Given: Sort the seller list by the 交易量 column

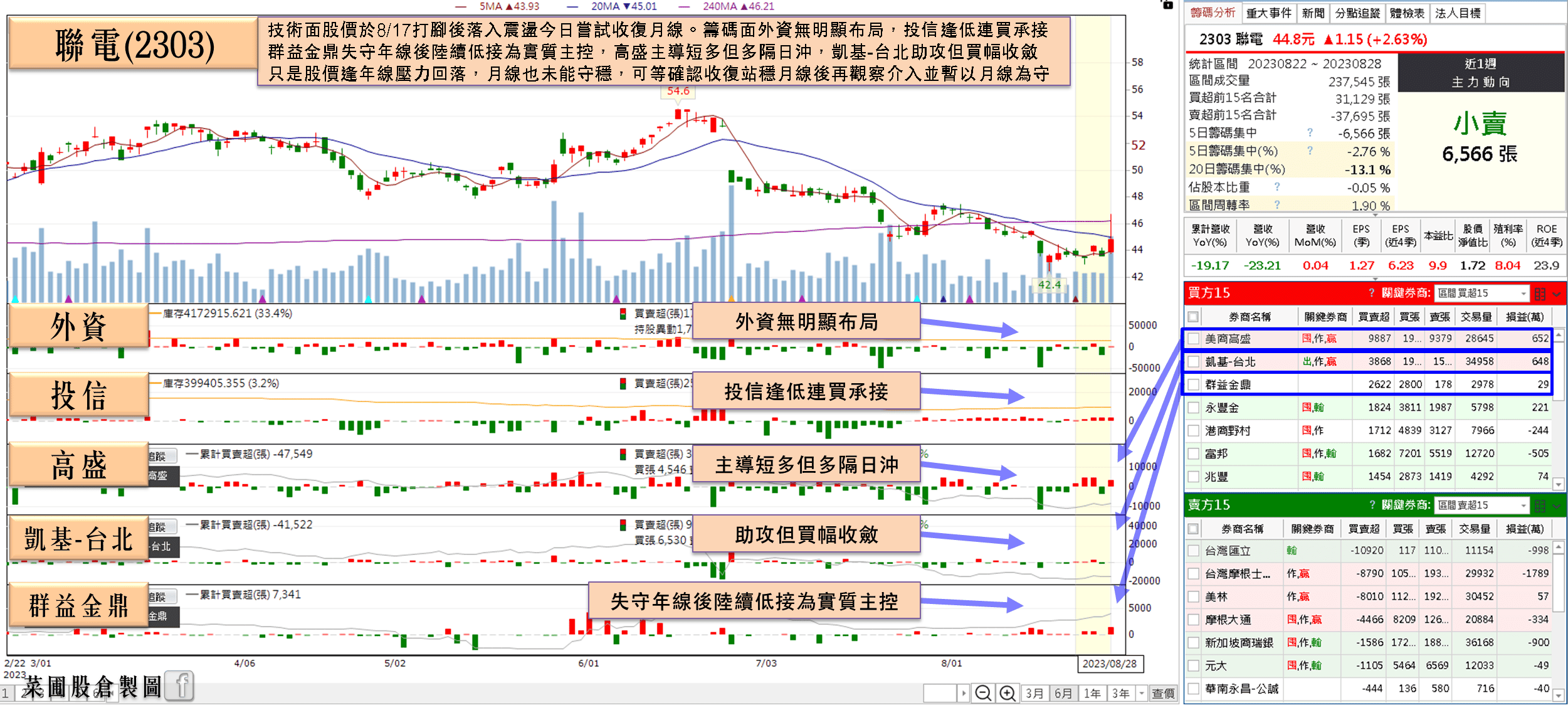Looking at the screenshot, I should click(1475, 529).
